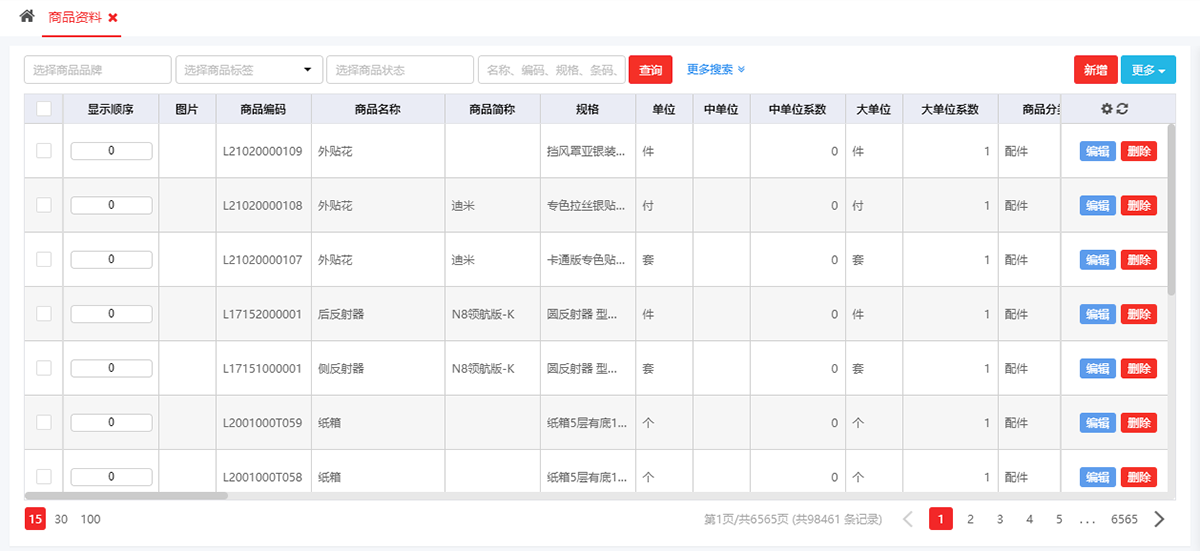Click display order field for L21020000109
This screenshot has height=551, width=1200.
[x=111, y=151]
